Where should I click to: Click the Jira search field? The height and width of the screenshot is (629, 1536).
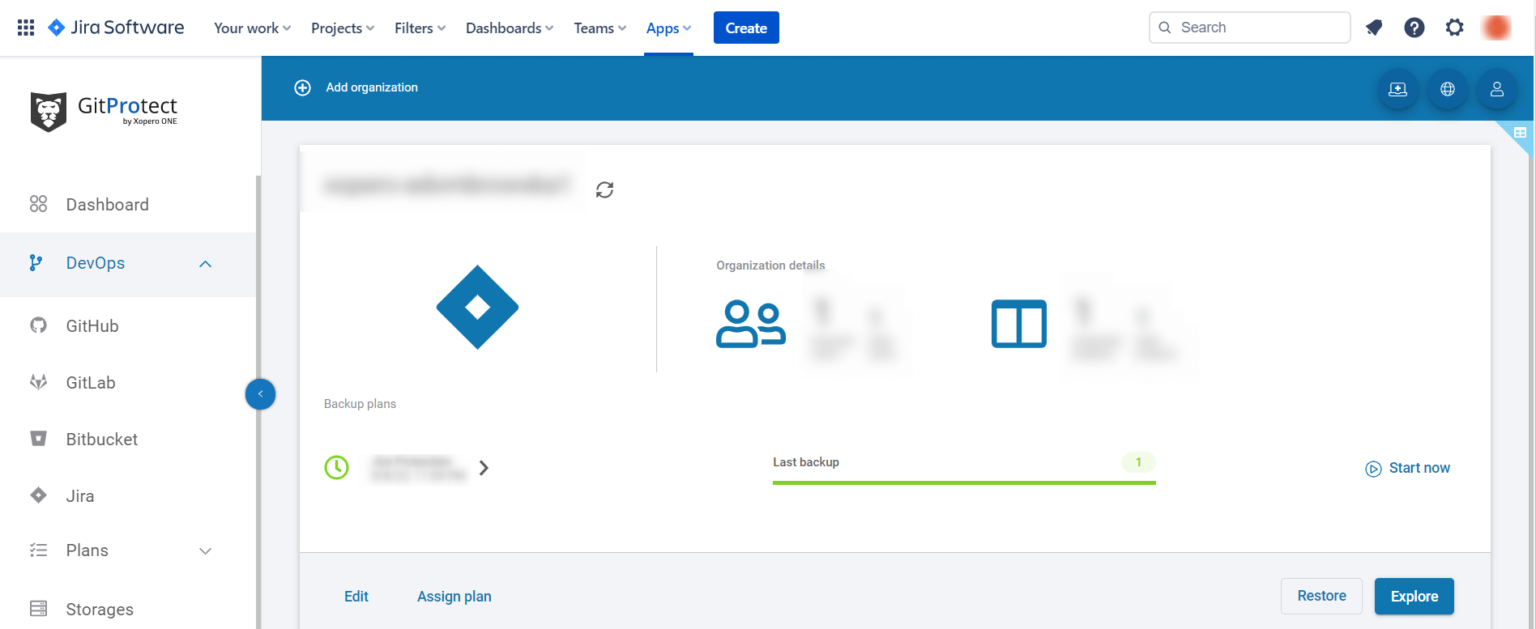point(1249,27)
